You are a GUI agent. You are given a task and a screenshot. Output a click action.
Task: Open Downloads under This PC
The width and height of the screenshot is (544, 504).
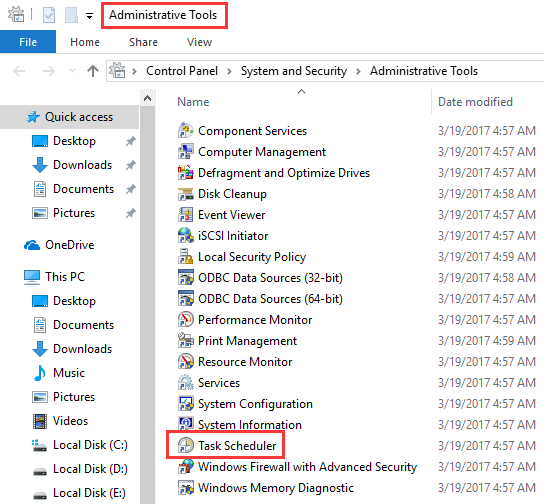[82, 349]
